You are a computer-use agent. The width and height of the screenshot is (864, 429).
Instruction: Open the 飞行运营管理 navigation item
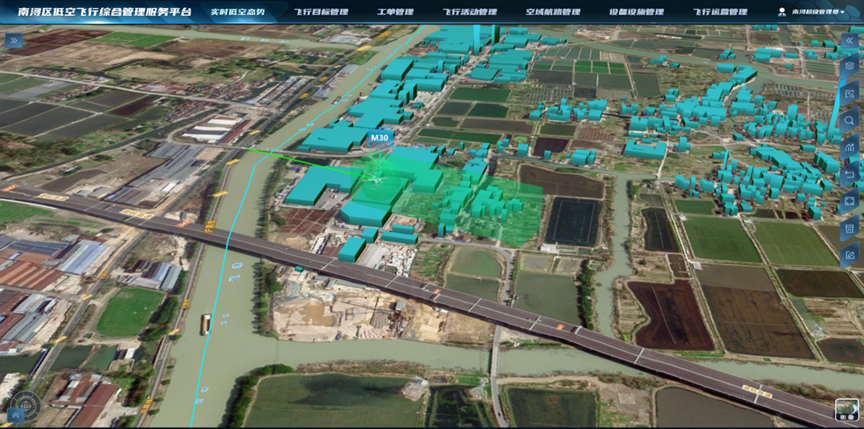[x=719, y=12]
